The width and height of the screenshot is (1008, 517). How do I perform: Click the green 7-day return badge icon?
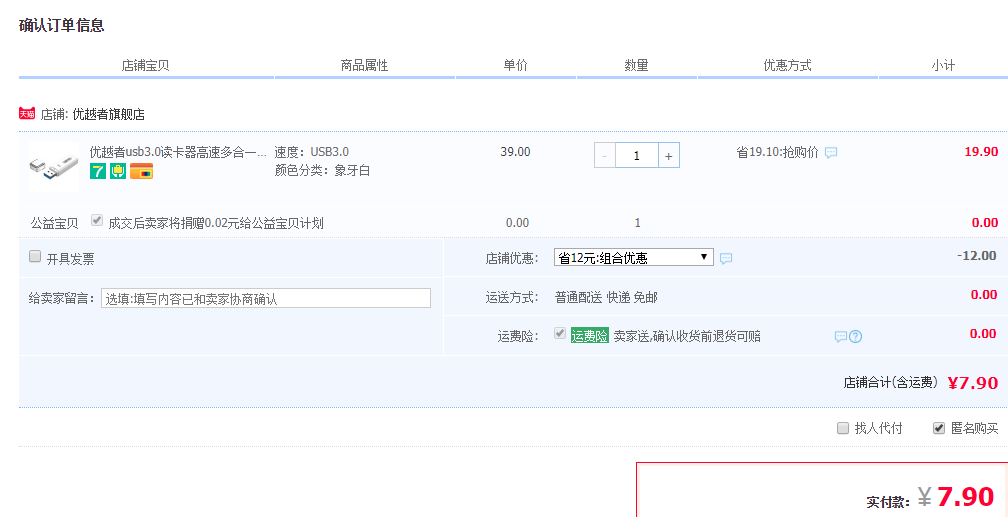[98, 171]
